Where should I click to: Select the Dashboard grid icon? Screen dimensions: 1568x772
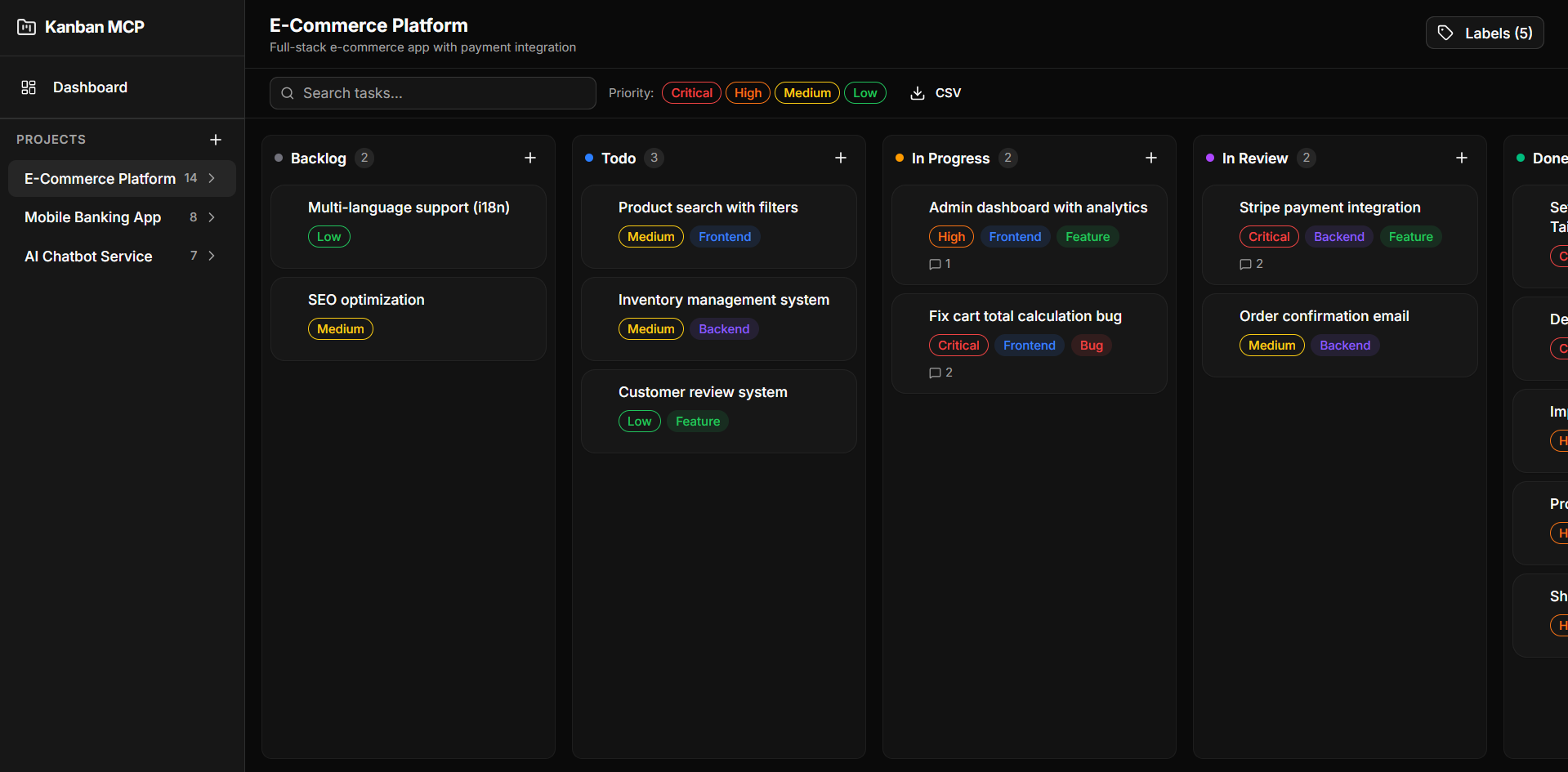(29, 87)
